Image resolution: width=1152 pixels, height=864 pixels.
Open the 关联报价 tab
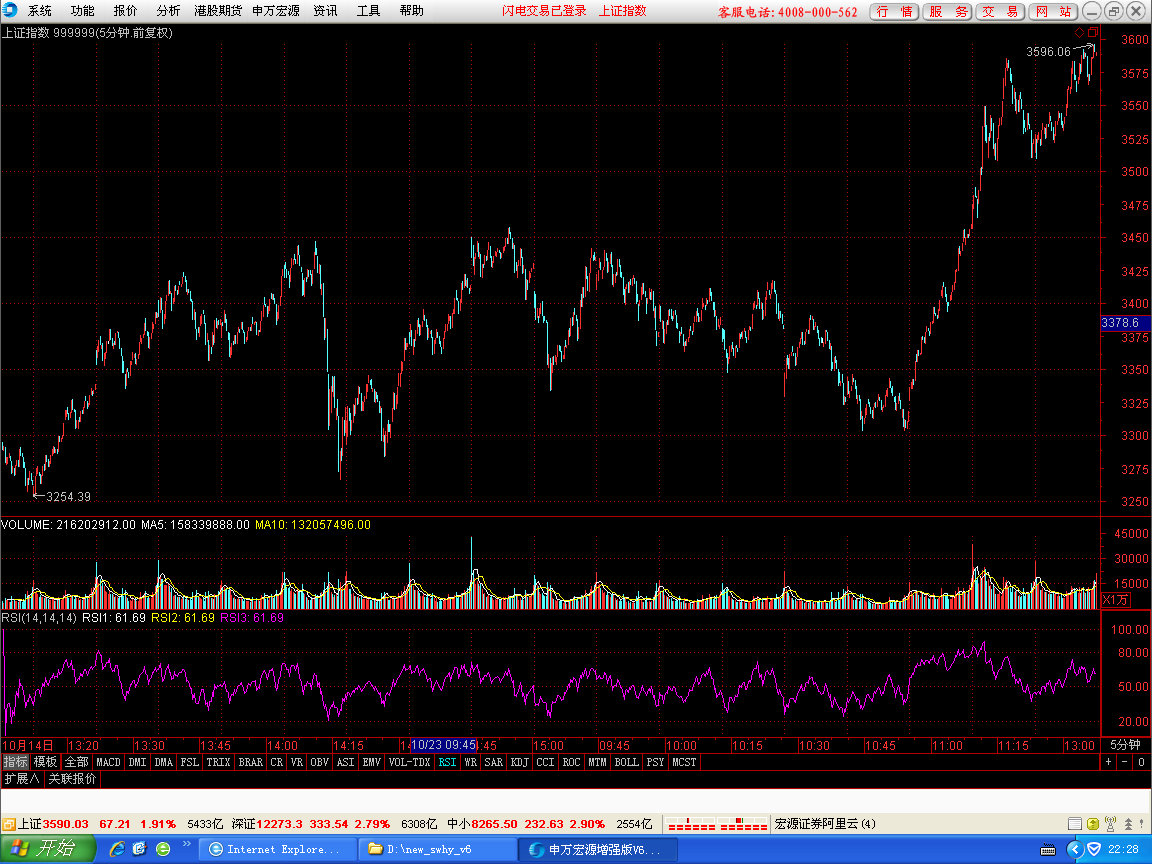click(72, 779)
